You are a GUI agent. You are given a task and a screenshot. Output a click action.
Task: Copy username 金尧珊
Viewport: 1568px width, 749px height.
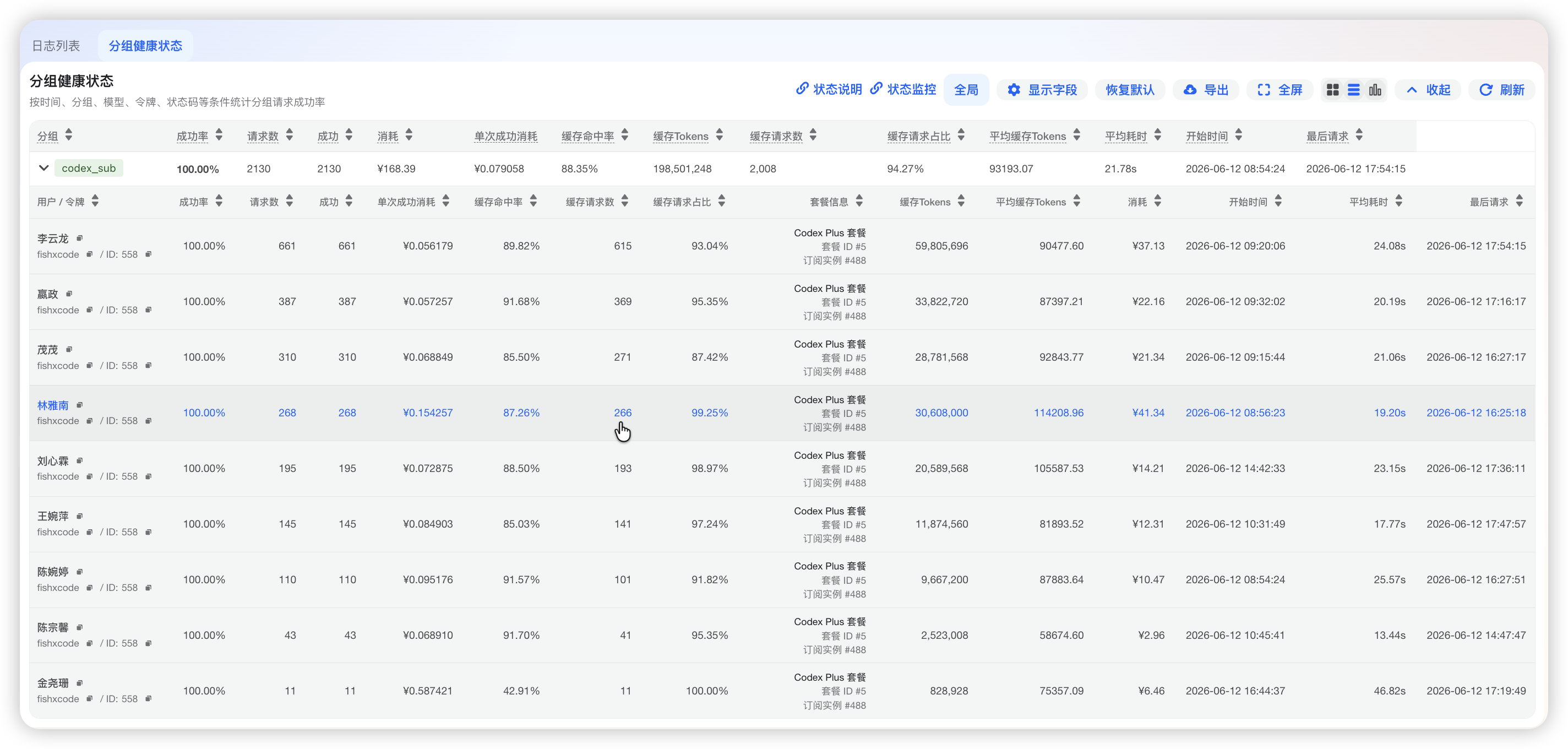pyautogui.click(x=80, y=682)
